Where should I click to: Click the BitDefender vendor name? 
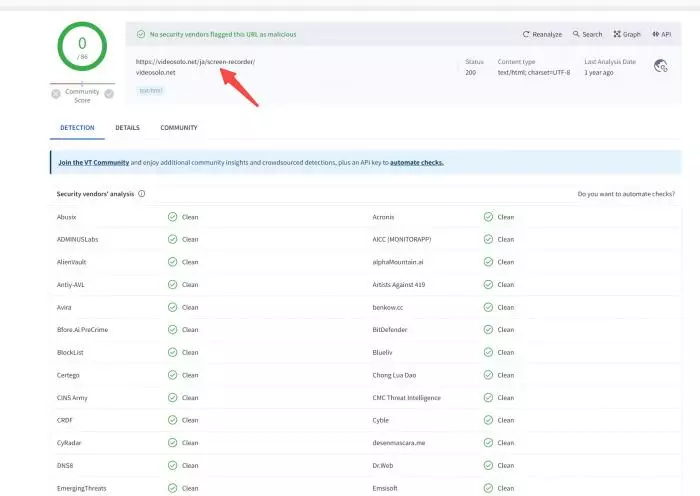[x=390, y=329]
